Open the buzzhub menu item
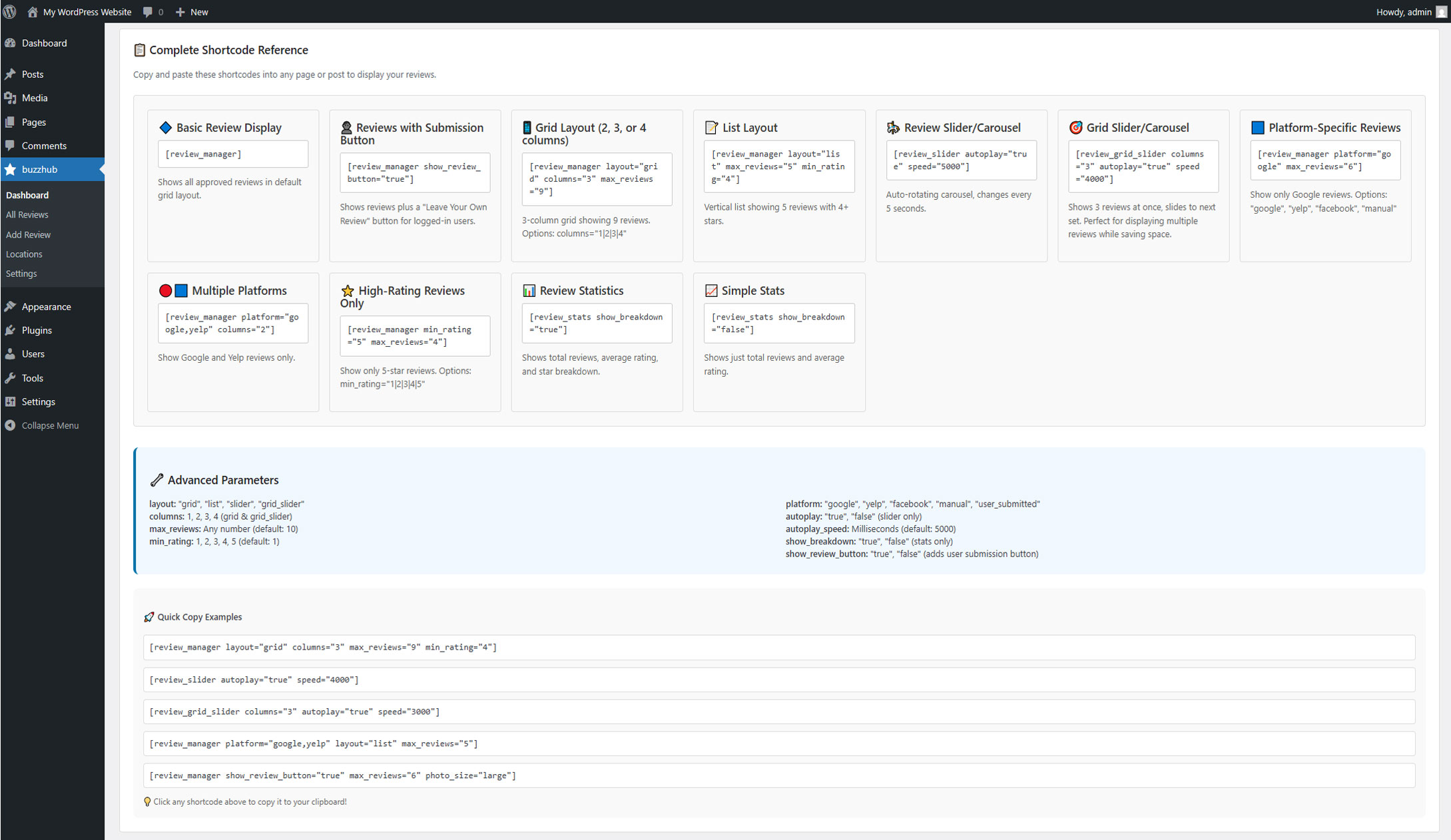 pyautogui.click(x=39, y=170)
